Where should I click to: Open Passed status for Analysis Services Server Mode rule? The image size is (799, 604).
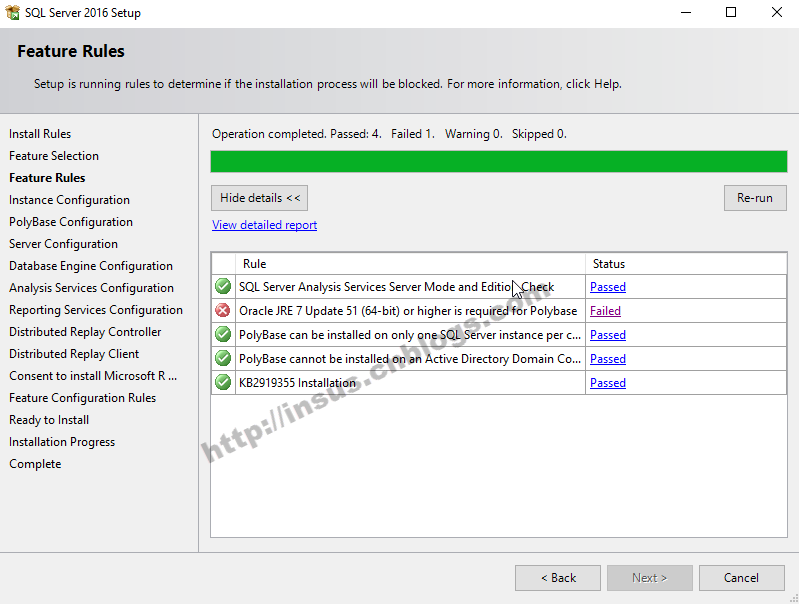coord(607,287)
